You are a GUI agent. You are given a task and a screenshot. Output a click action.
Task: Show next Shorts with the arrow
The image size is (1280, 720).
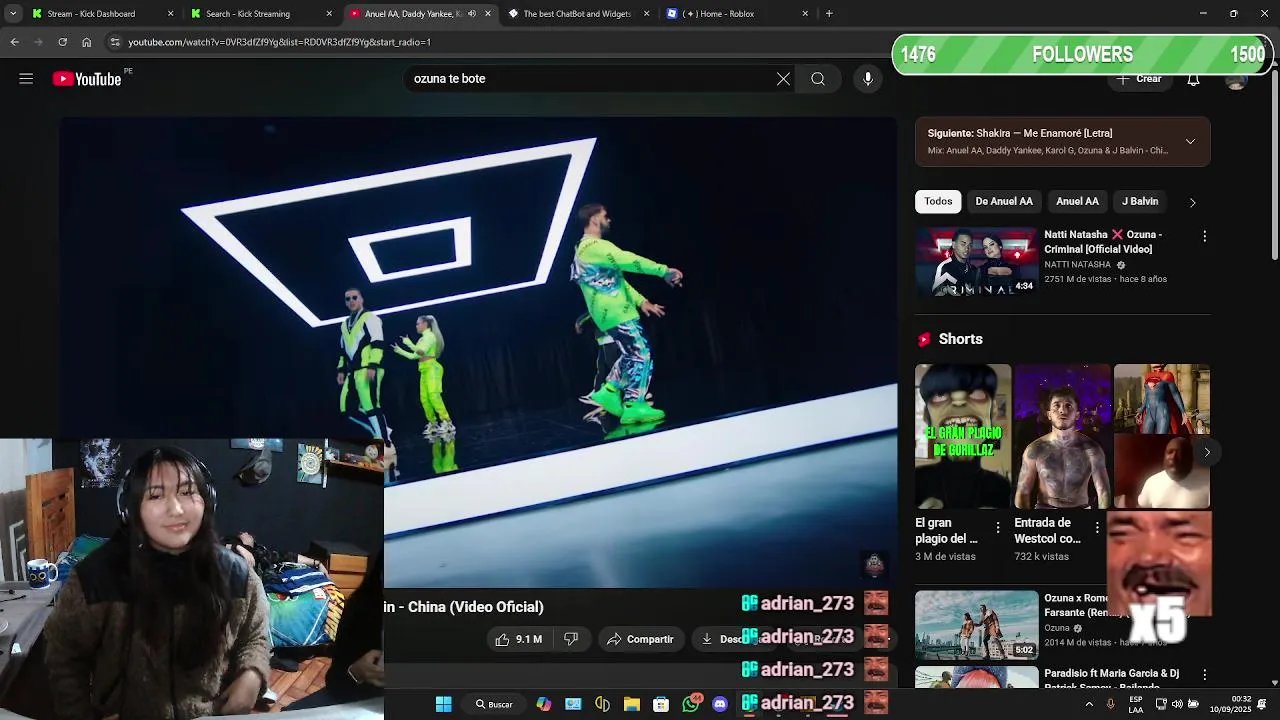click(x=1207, y=452)
